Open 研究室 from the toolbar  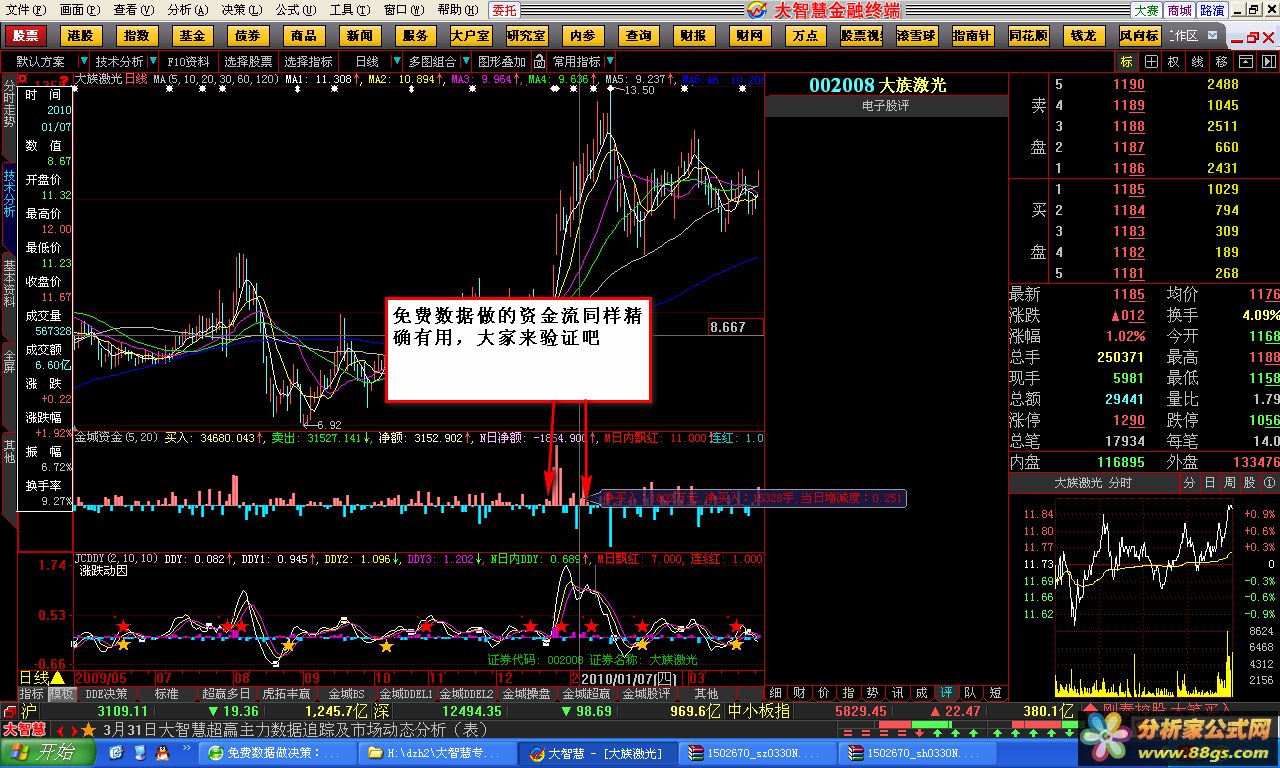point(527,35)
